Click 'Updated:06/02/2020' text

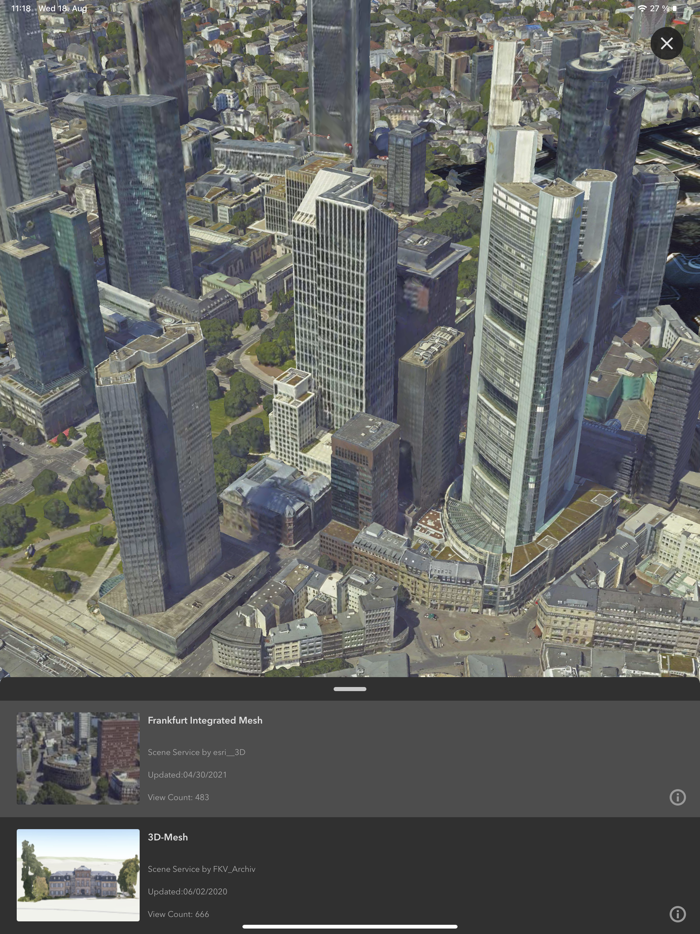187,892
